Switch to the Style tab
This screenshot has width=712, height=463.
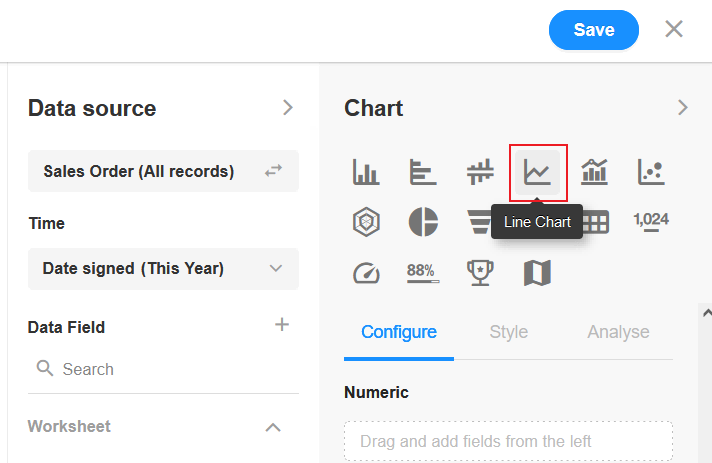(509, 332)
